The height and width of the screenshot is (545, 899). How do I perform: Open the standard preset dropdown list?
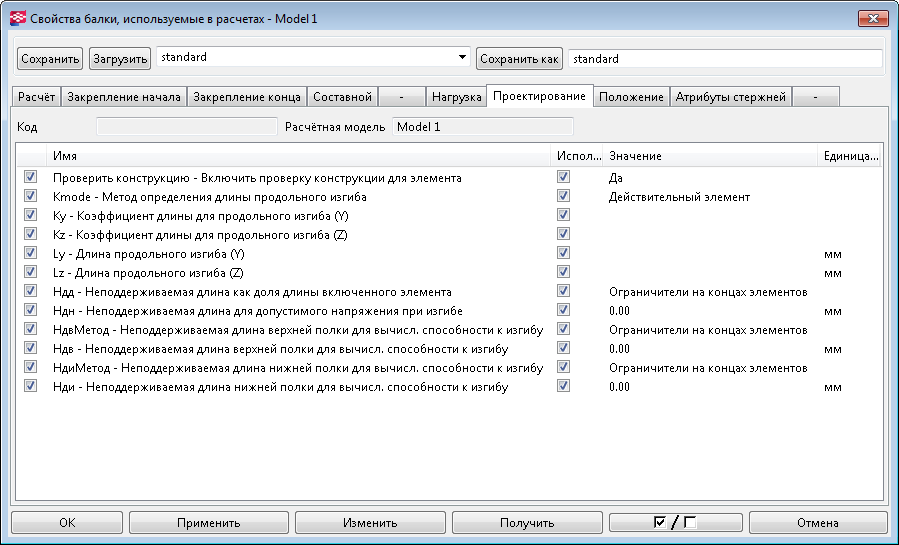462,58
